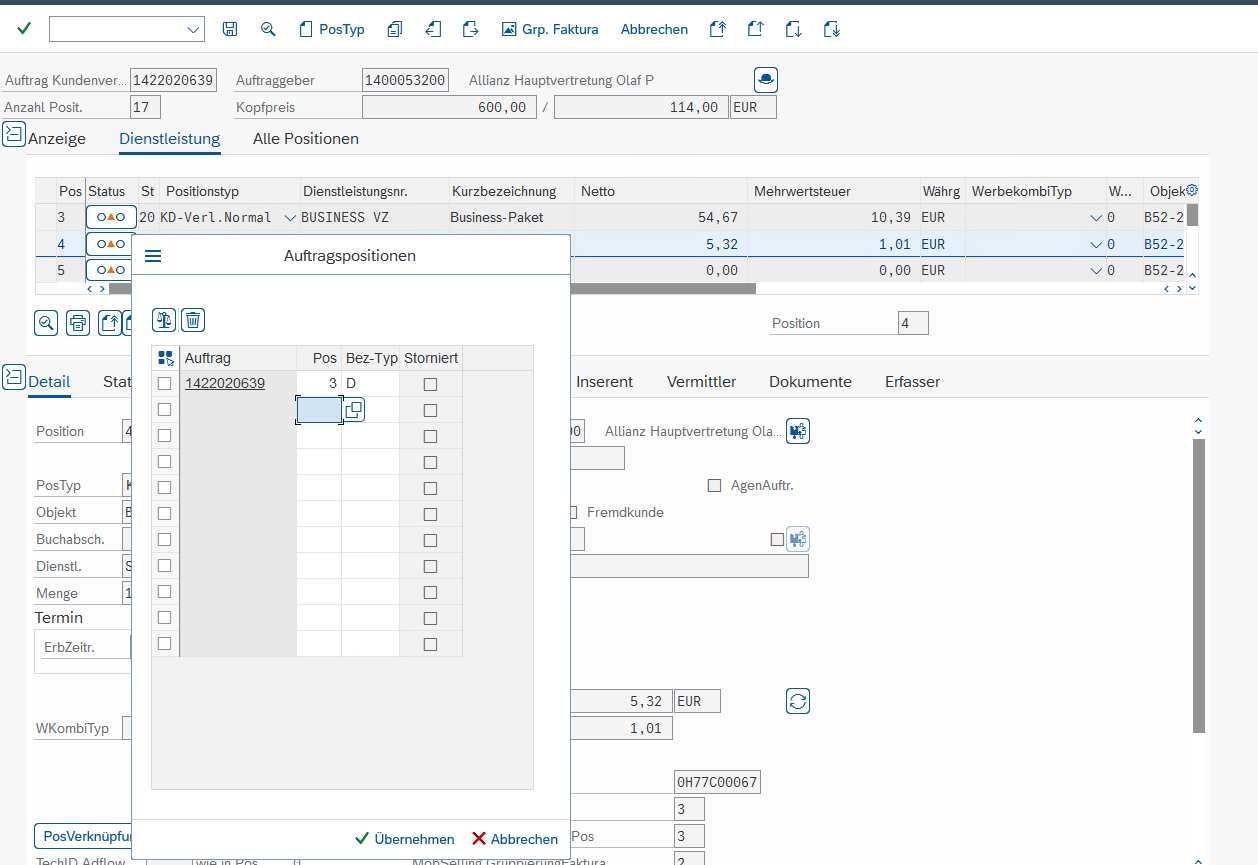Click partner icon beside Allianz Hauptvertretung Ola...
This screenshot has width=1258, height=865.
tap(797, 431)
